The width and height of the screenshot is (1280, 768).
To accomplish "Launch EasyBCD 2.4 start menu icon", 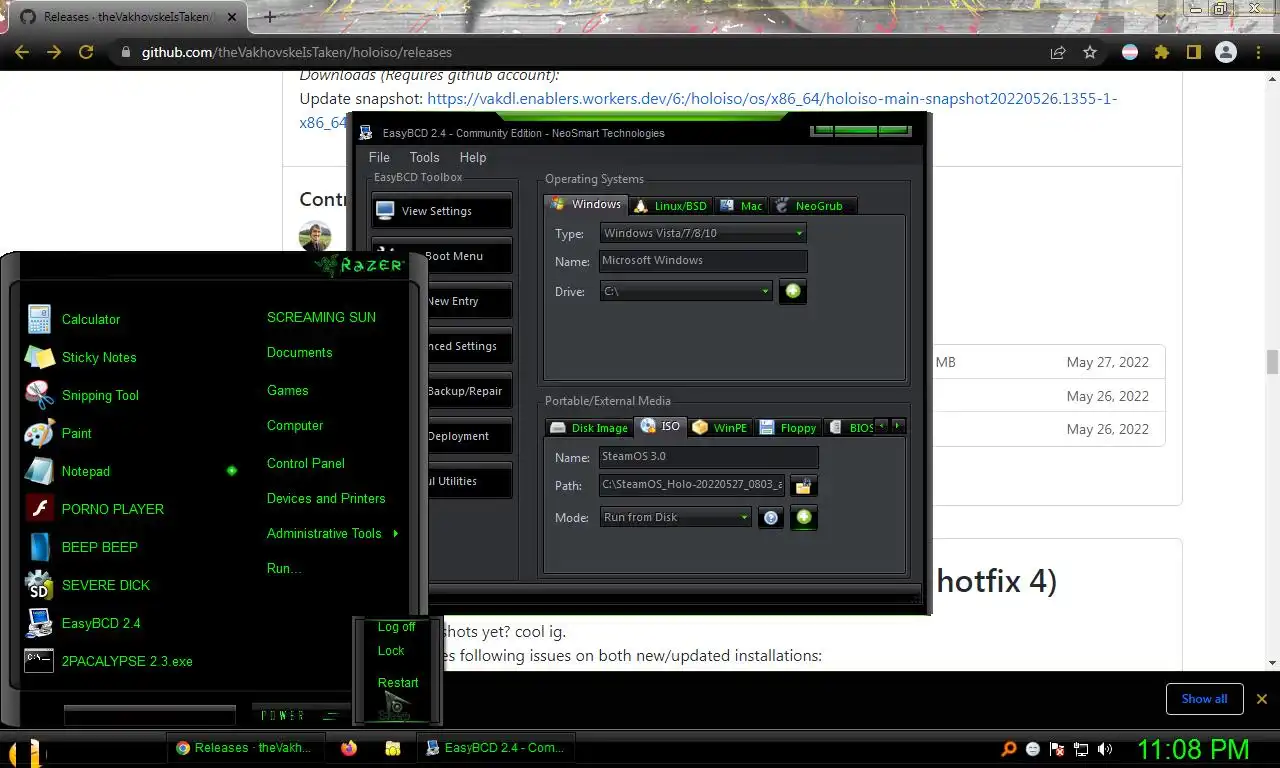I will click(x=39, y=623).
